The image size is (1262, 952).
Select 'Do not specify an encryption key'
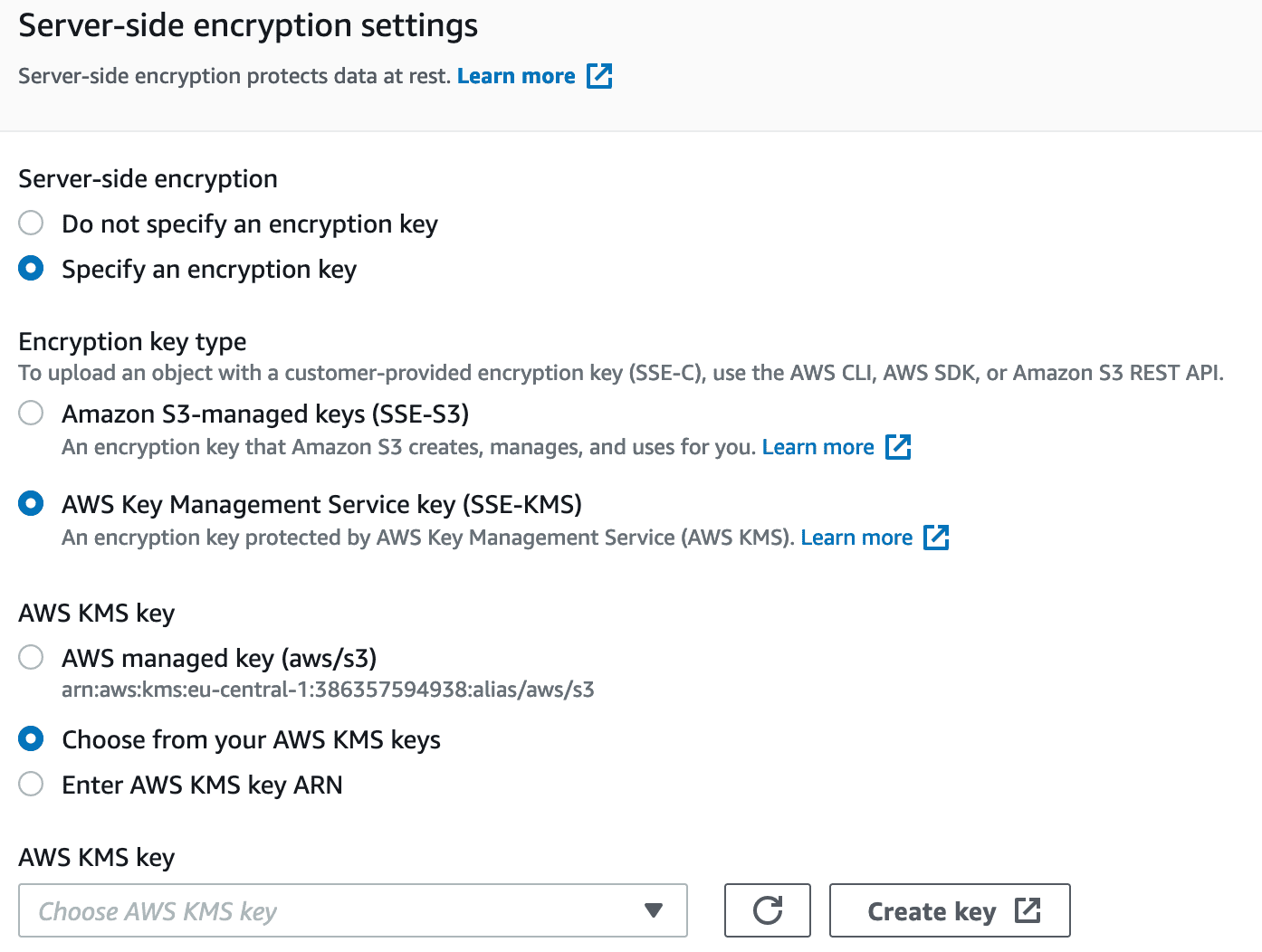click(x=31, y=224)
